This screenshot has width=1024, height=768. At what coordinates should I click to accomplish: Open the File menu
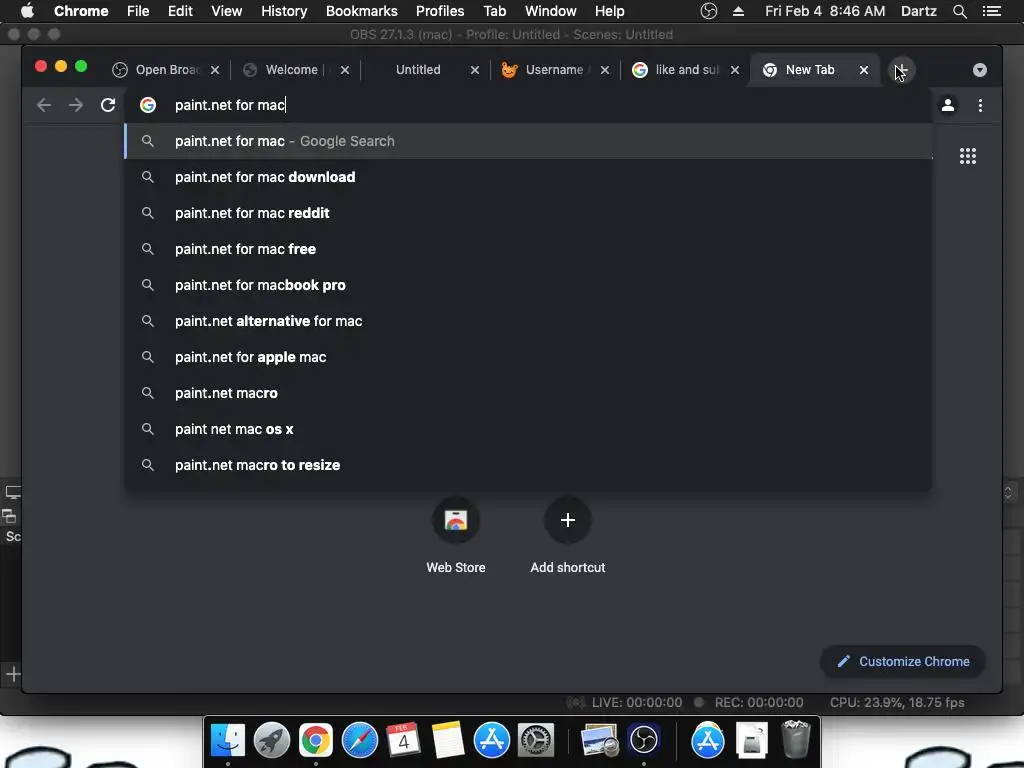tap(138, 11)
